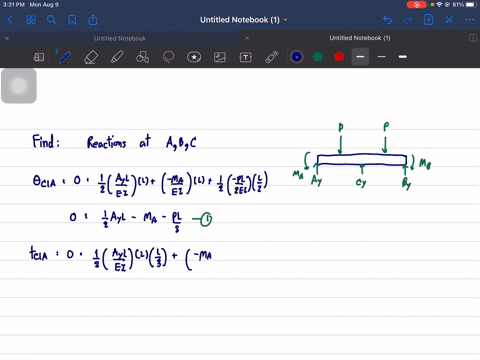The image size is (480, 360).
Task: Close the Untitled Notebook tab
Action: pyautogui.click(x=7, y=38)
